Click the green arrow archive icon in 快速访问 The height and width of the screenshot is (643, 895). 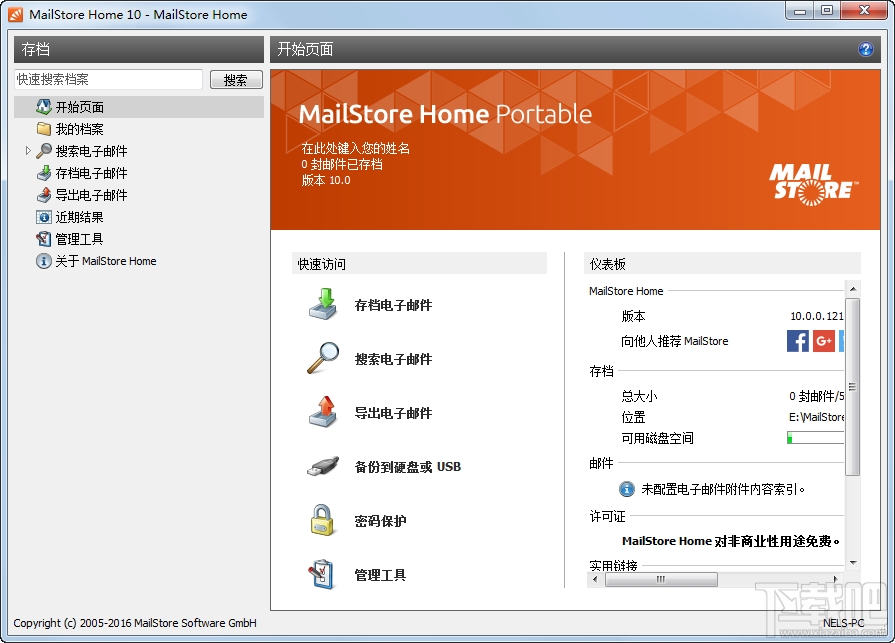click(323, 304)
